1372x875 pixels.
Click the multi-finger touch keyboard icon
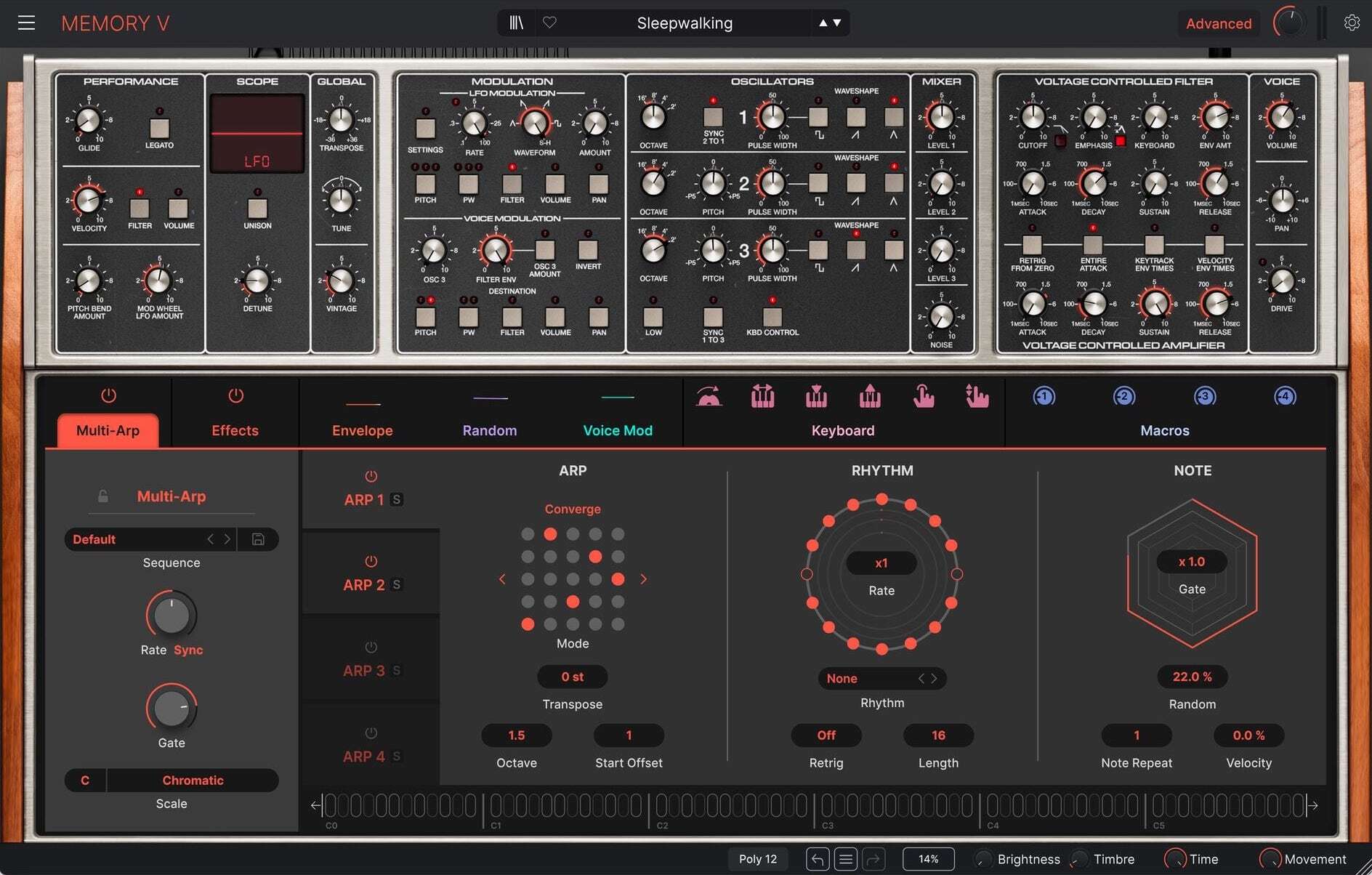pos(977,396)
